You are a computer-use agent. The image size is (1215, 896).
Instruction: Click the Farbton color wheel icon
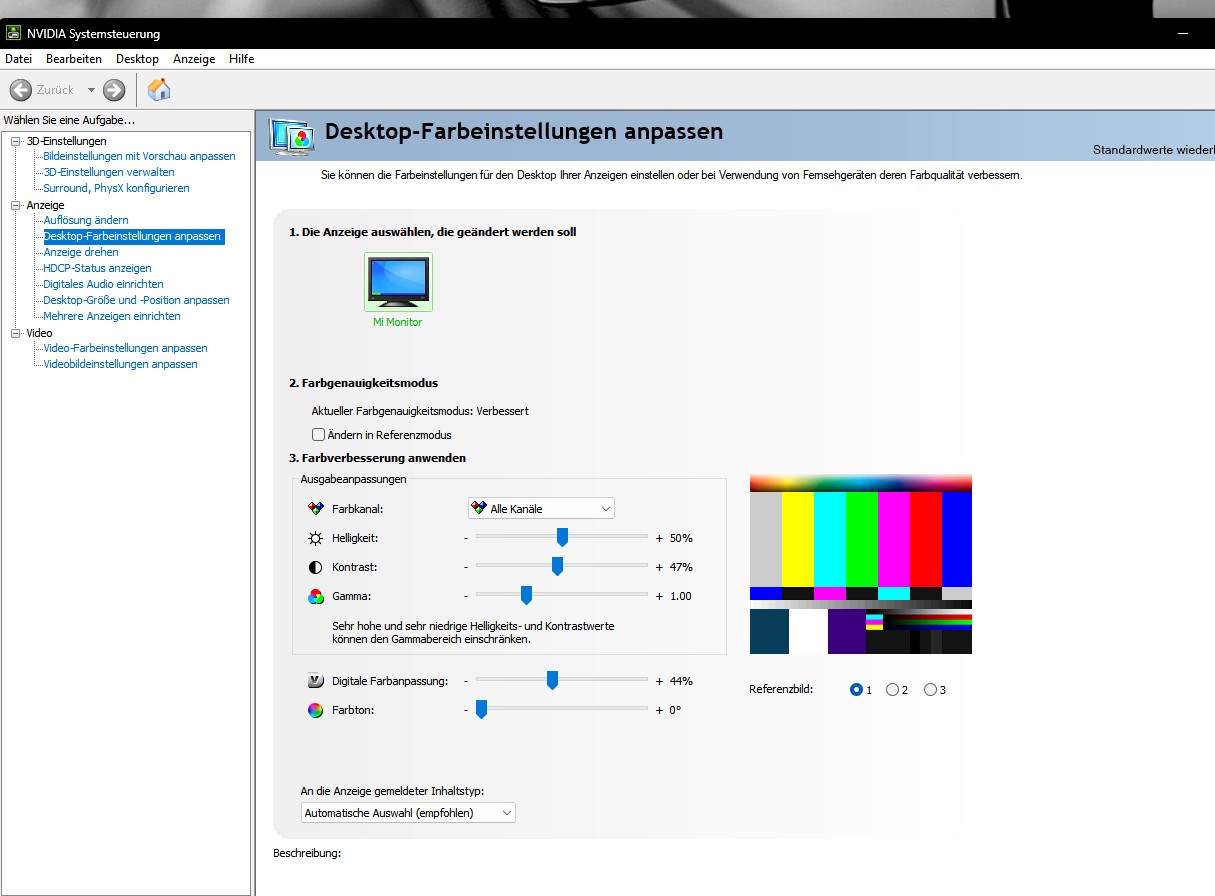pyautogui.click(x=316, y=710)
